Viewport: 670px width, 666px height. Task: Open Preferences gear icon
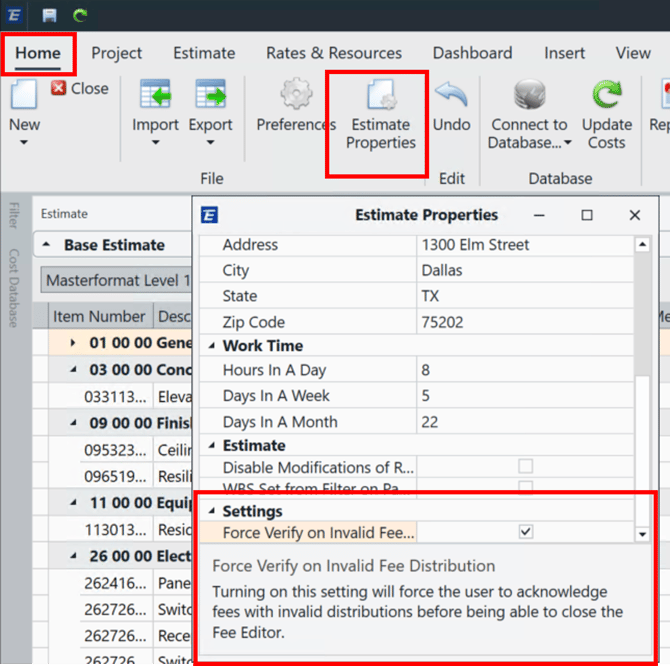(296, 96)
